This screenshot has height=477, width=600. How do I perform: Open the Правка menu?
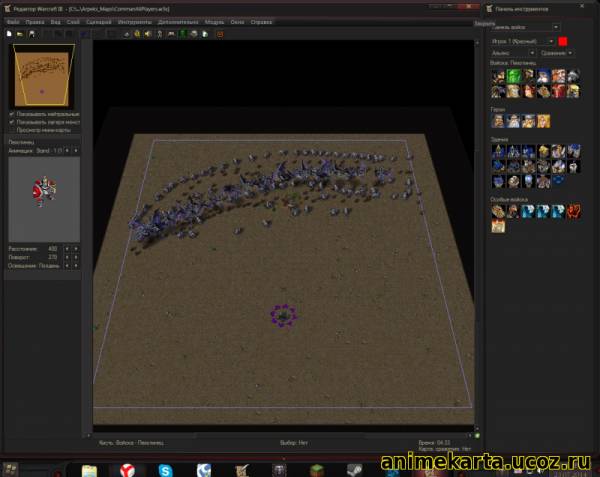coord(35,22)
